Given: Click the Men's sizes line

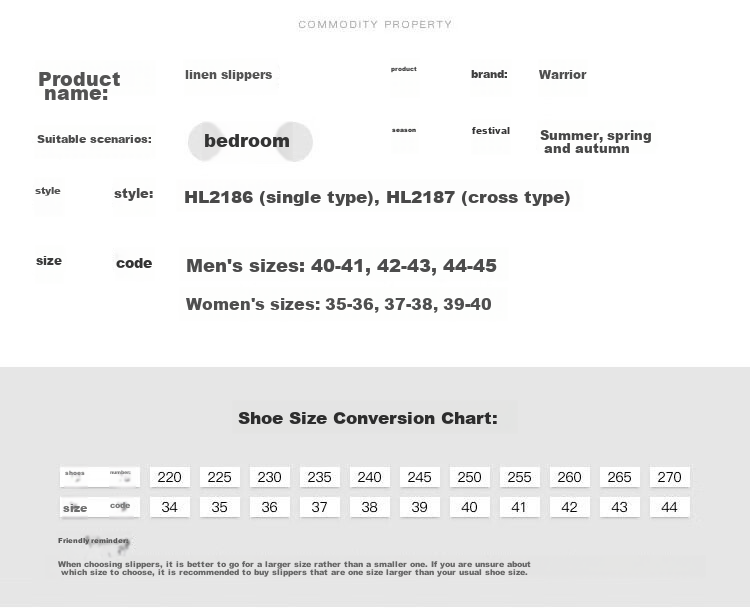Looking at the screenshot, I should (x=342, y=265).
